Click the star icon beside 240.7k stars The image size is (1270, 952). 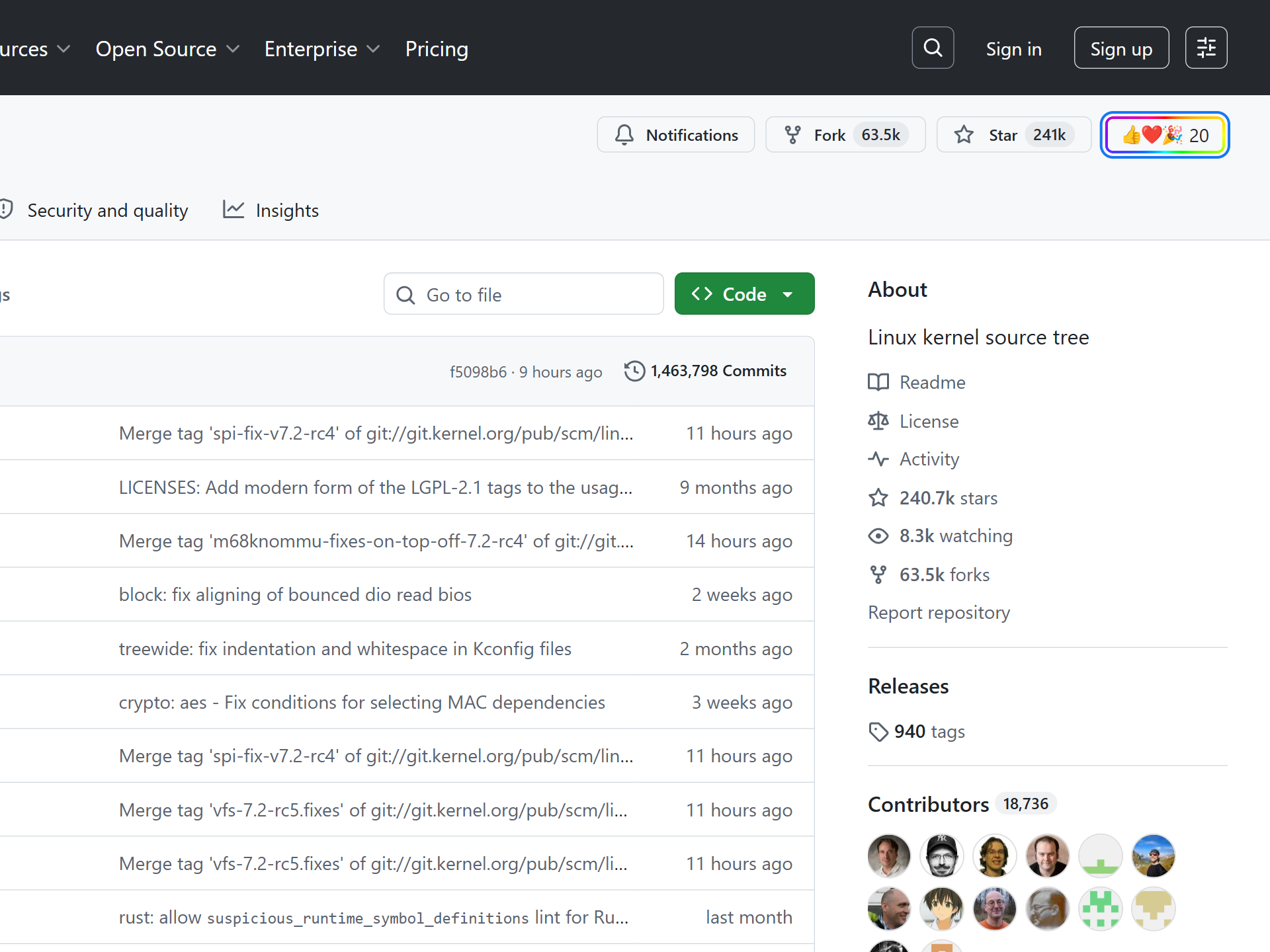(x=878, y=498)
